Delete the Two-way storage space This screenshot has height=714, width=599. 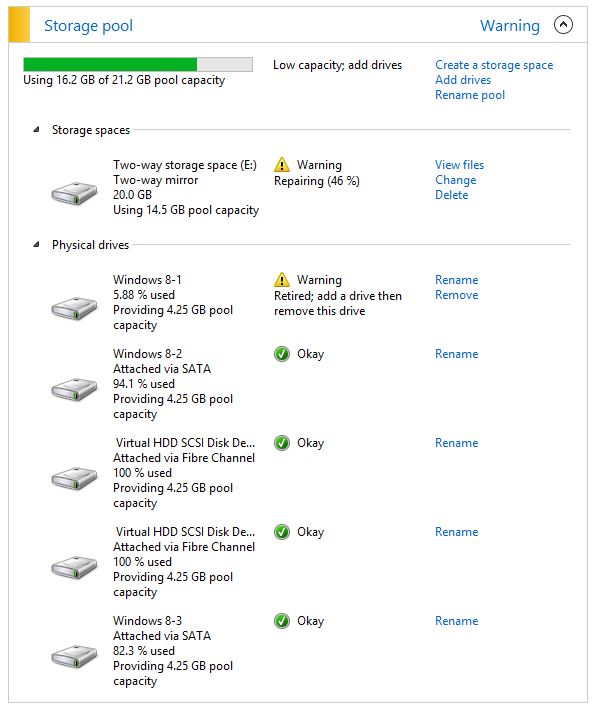coord(451,195)
